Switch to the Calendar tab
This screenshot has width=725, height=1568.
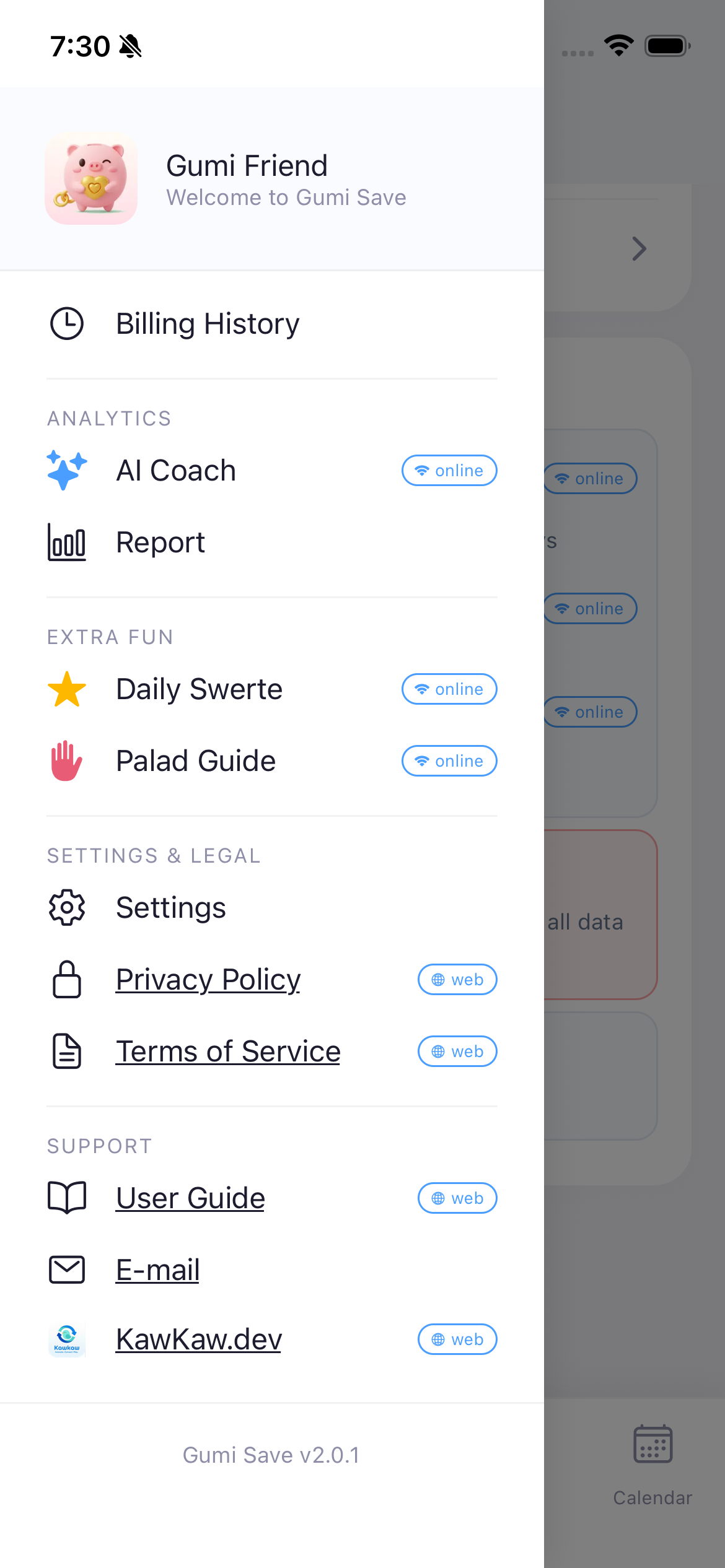[x=652, y=1461]
